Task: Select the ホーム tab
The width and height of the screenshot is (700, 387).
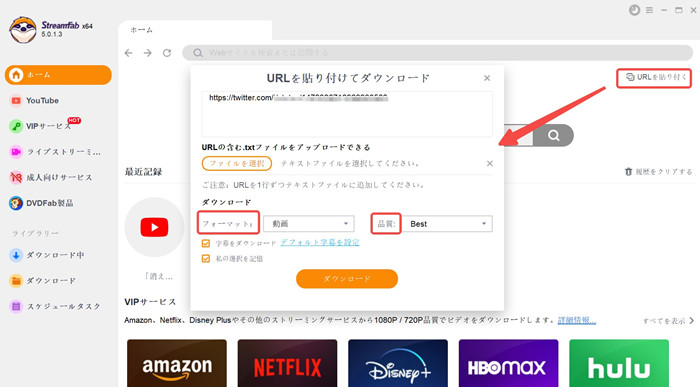Action: 195,30
